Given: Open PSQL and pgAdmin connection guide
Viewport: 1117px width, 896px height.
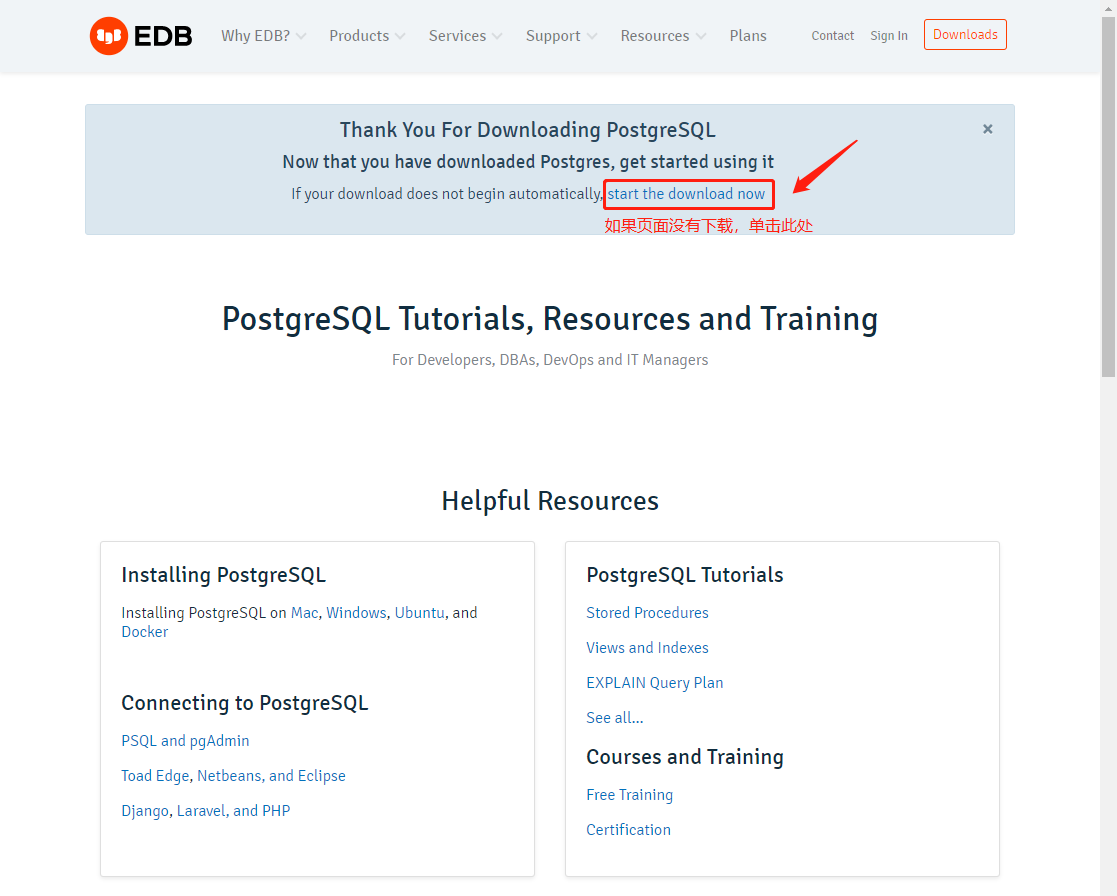Looking at the screenshot, I should coord(185,740).
